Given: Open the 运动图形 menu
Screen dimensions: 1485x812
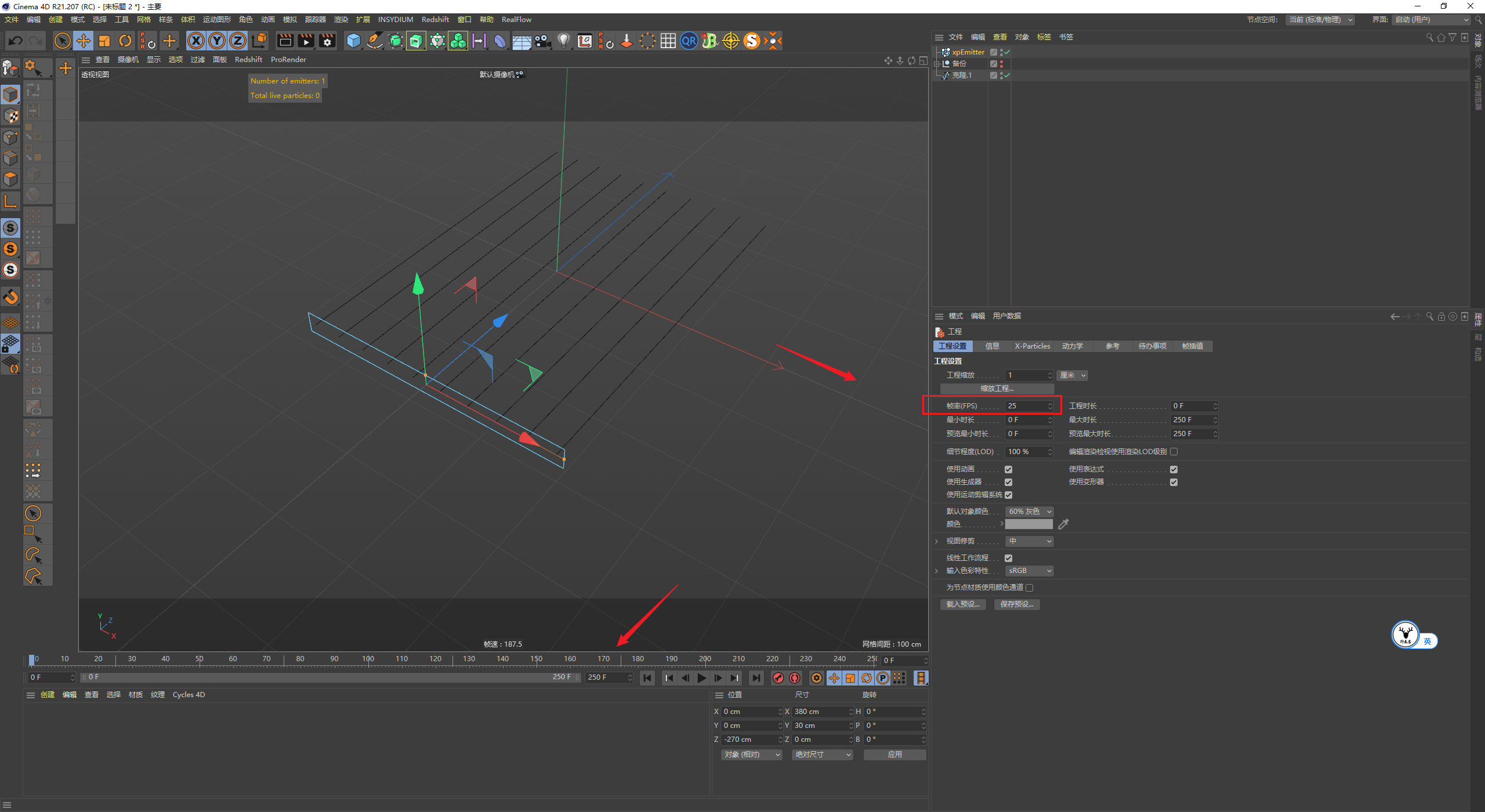Looking at the screenshot, I should 216,20.
